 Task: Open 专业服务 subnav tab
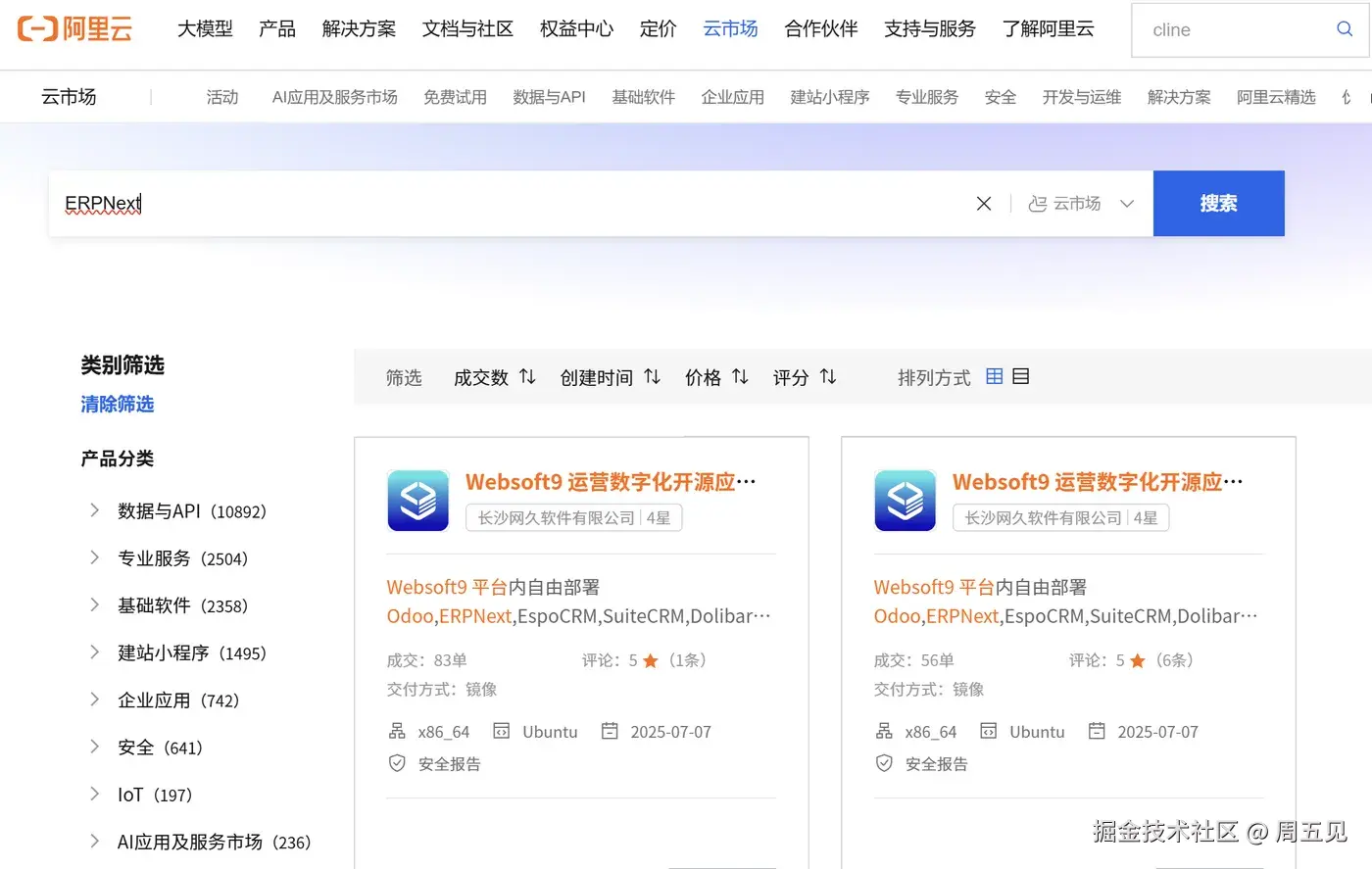pyautogui.click(x=926, y=97)
